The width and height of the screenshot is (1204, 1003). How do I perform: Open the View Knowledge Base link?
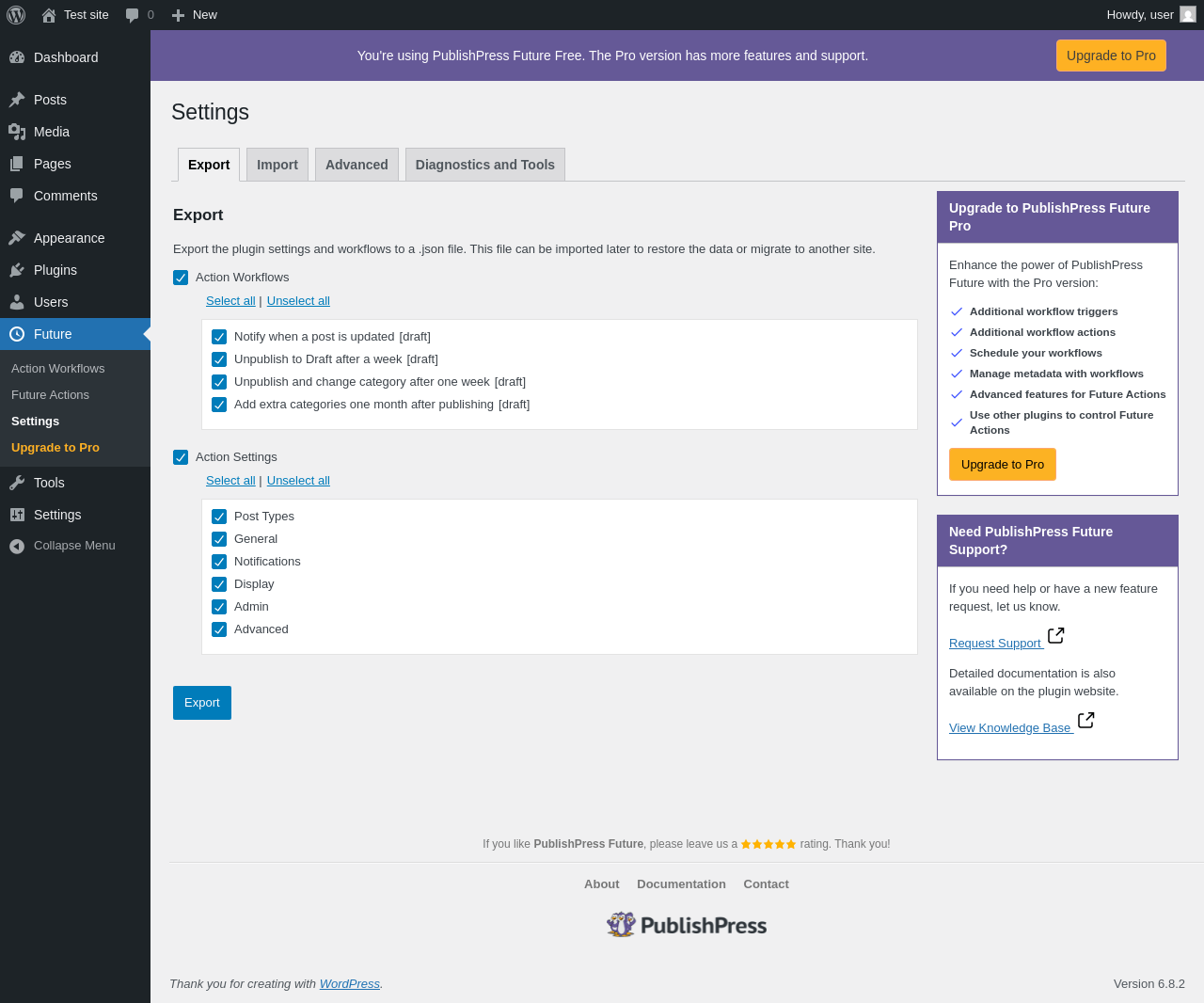point(1010,728)
